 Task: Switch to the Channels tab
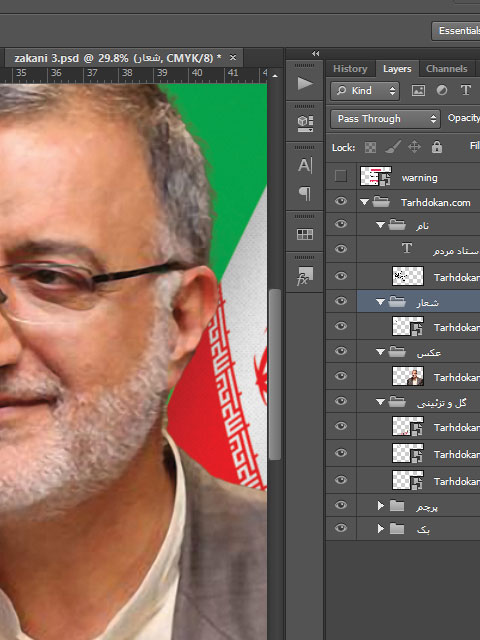tap(447, 69)
